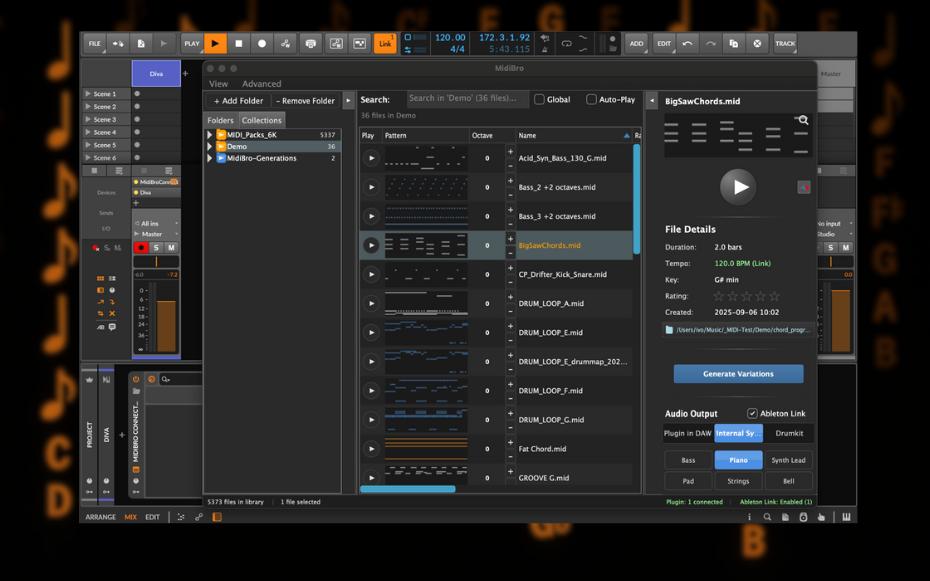Enable the Global search checkbox in MidiBro
This screenshot has width=930, height=581.
[x=537, y=99]
